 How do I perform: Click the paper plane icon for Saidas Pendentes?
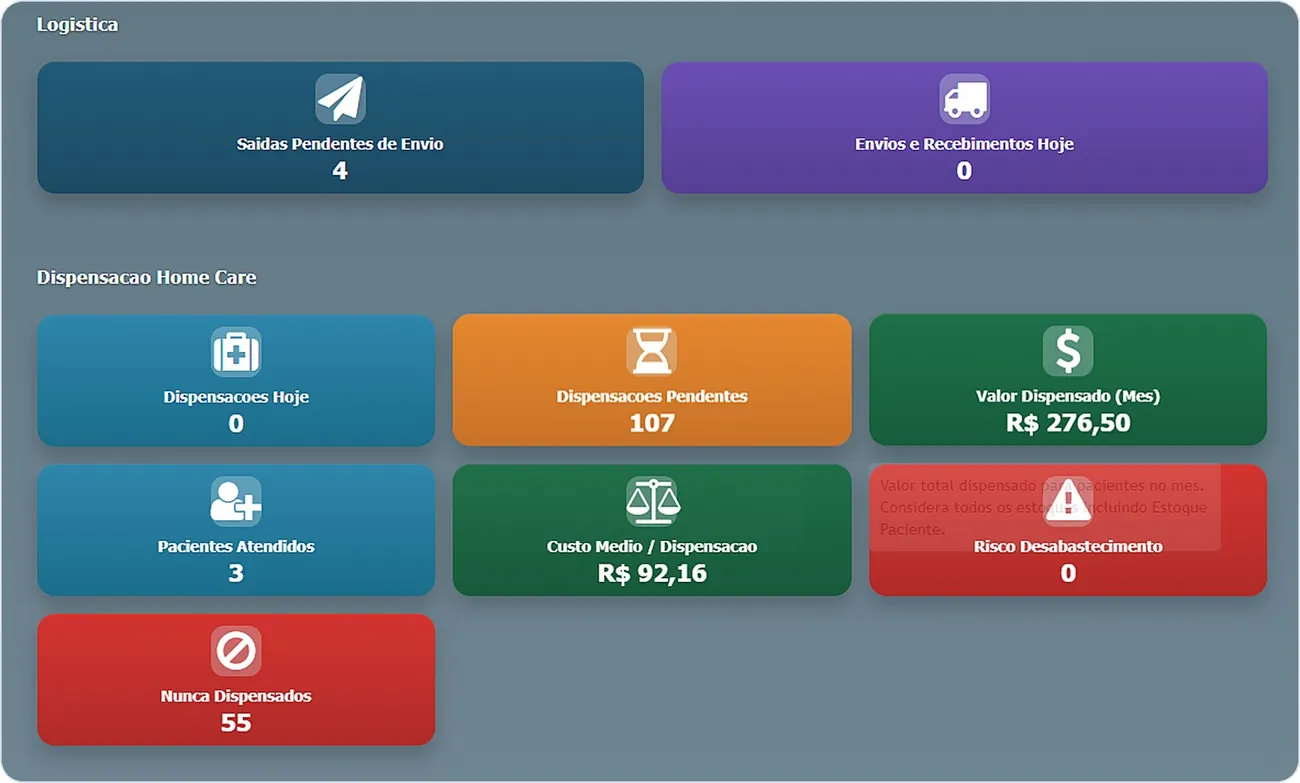340,99
